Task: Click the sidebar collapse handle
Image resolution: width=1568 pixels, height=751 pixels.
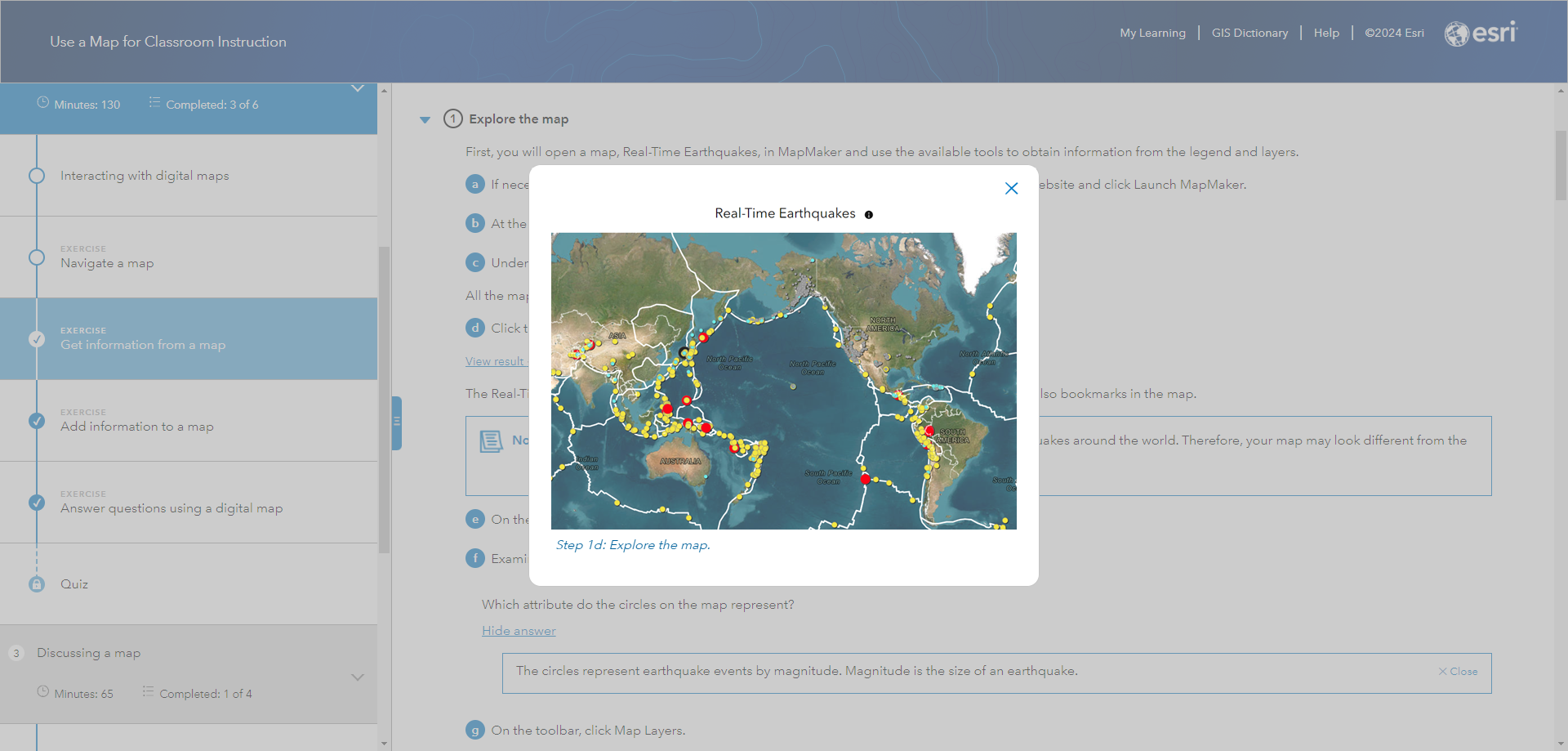Action: (x=397, y=422)
